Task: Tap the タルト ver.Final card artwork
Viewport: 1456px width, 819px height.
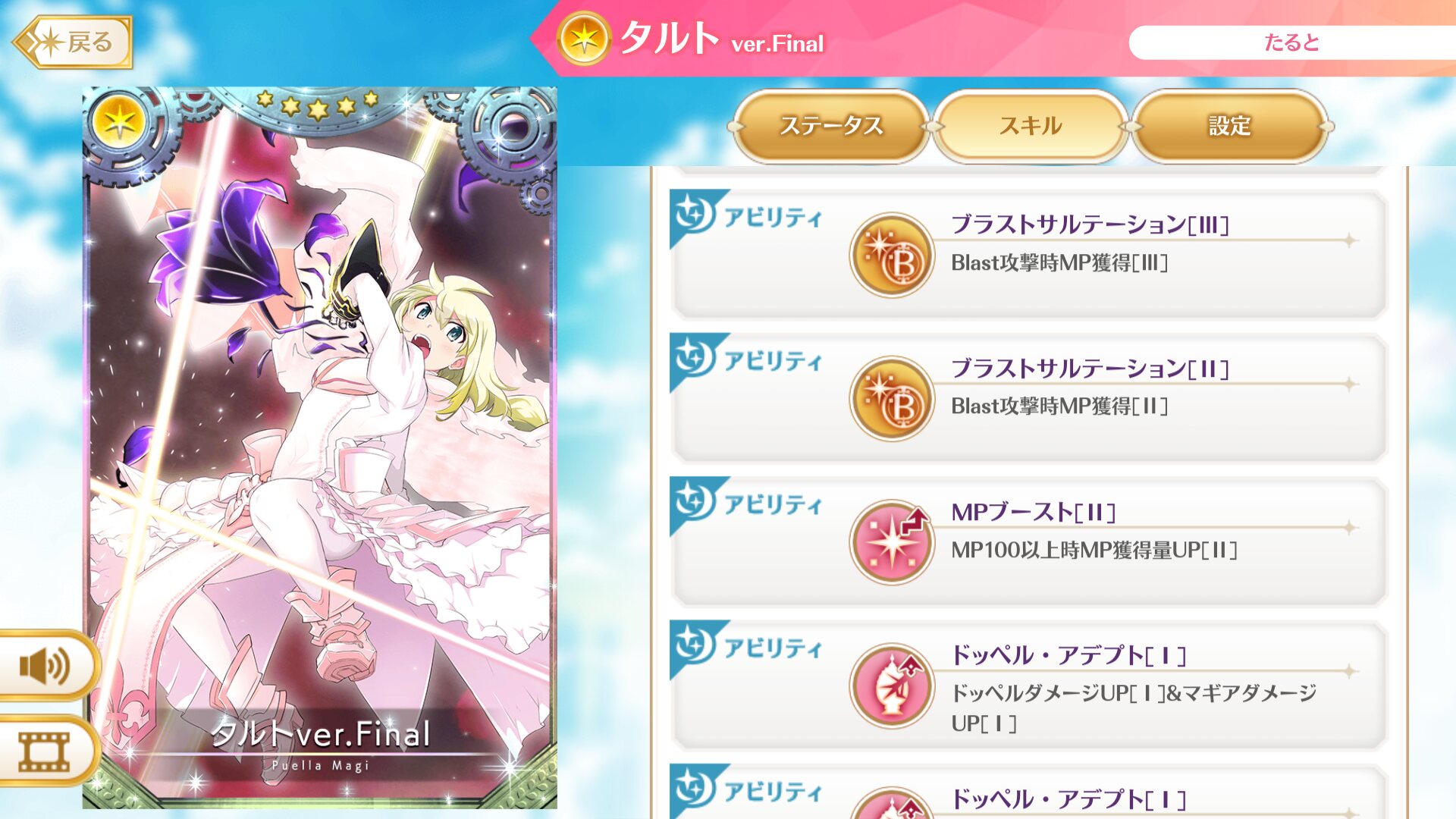Action: click(x=320, y=447)
